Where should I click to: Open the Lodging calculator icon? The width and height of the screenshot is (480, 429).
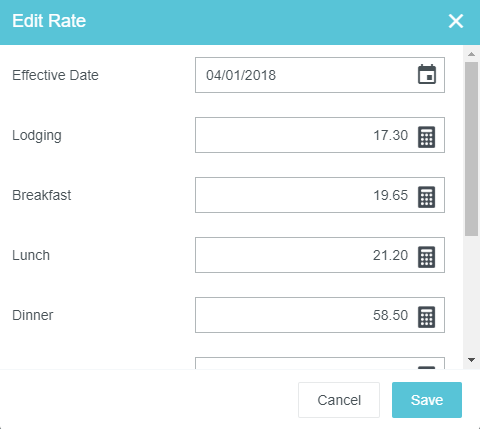427,137
